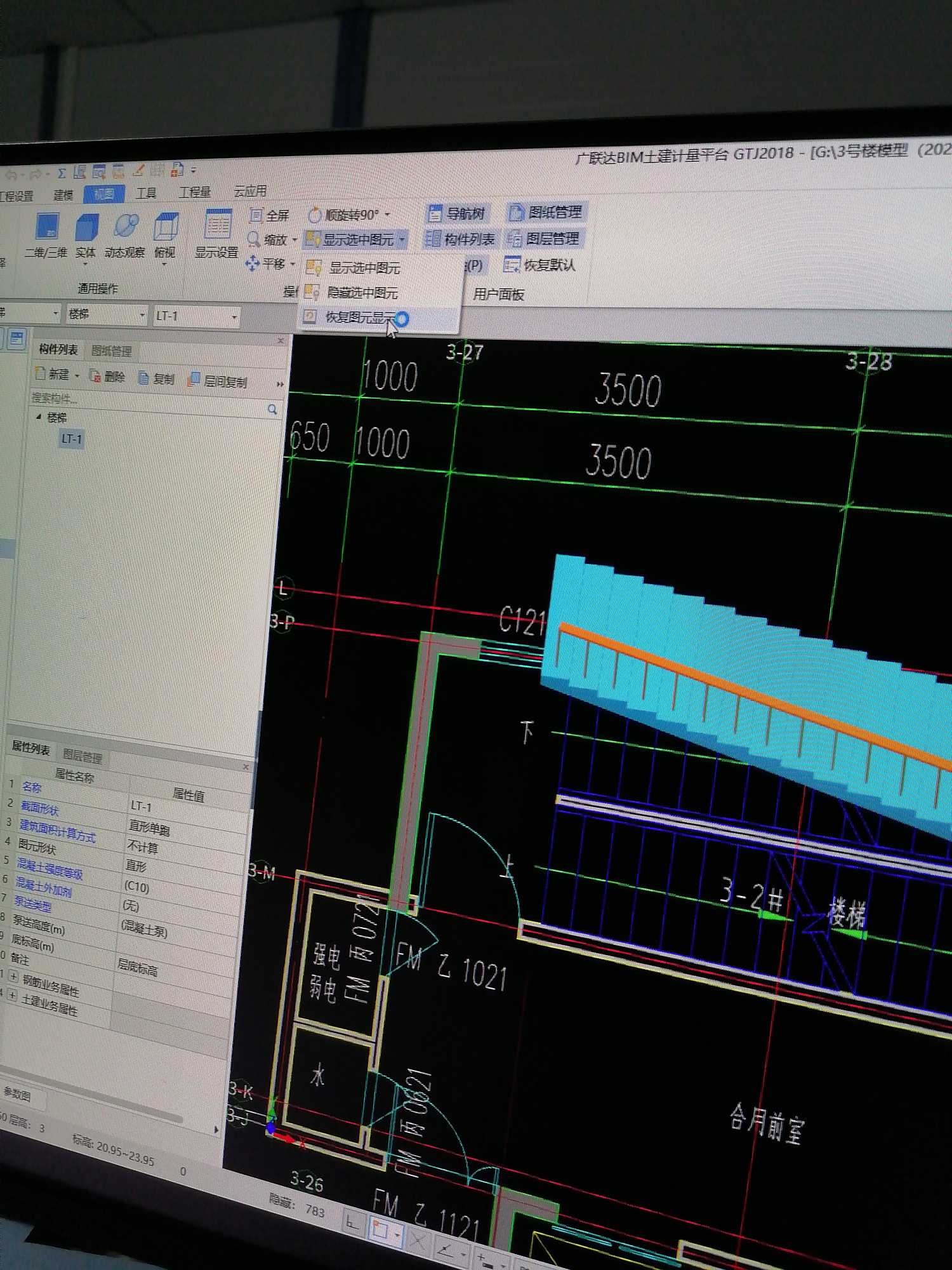The image size is (952, 1270).
Task: Expand 土建业务属性 property group
Action: (11, 994)
